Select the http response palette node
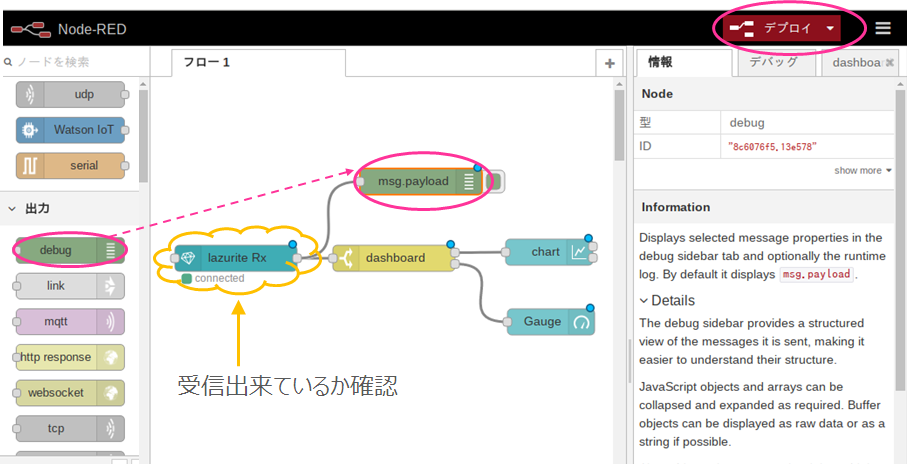The width and height of the screenshot is (907, 464). tap(70, 357)
